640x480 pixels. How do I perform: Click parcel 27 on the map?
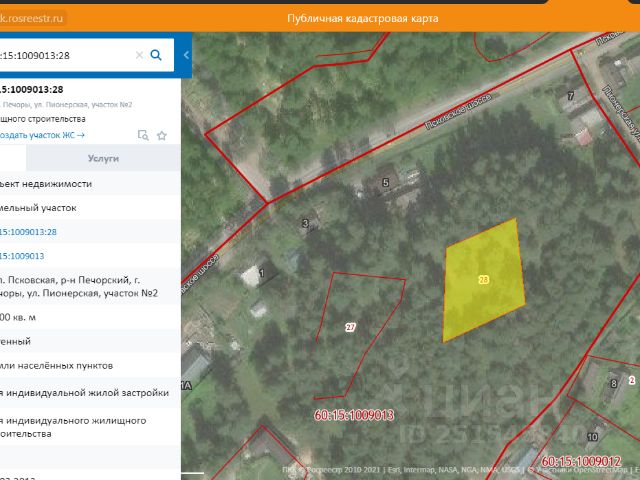pyautogui.click(x=350, y=327)
